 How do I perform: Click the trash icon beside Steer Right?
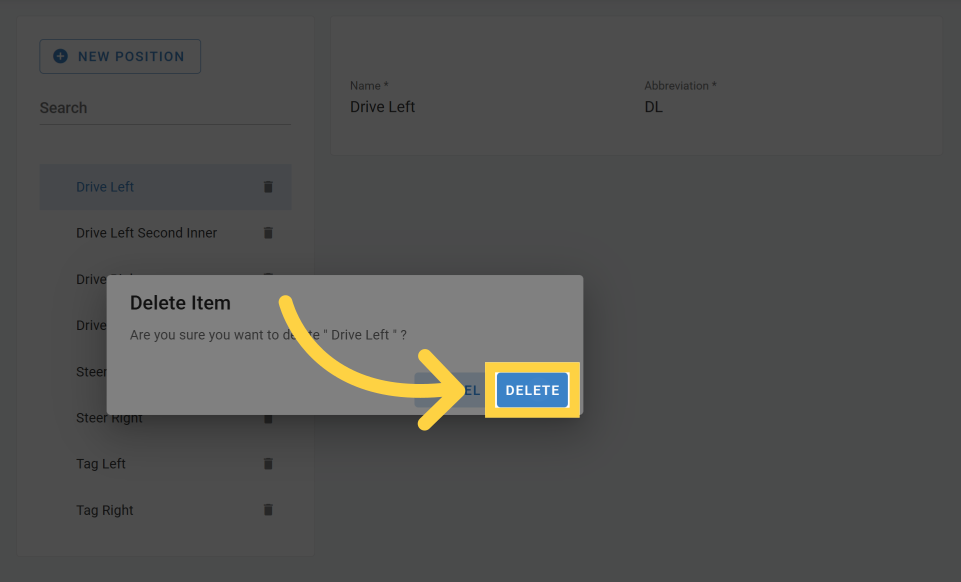click(268, 418)
